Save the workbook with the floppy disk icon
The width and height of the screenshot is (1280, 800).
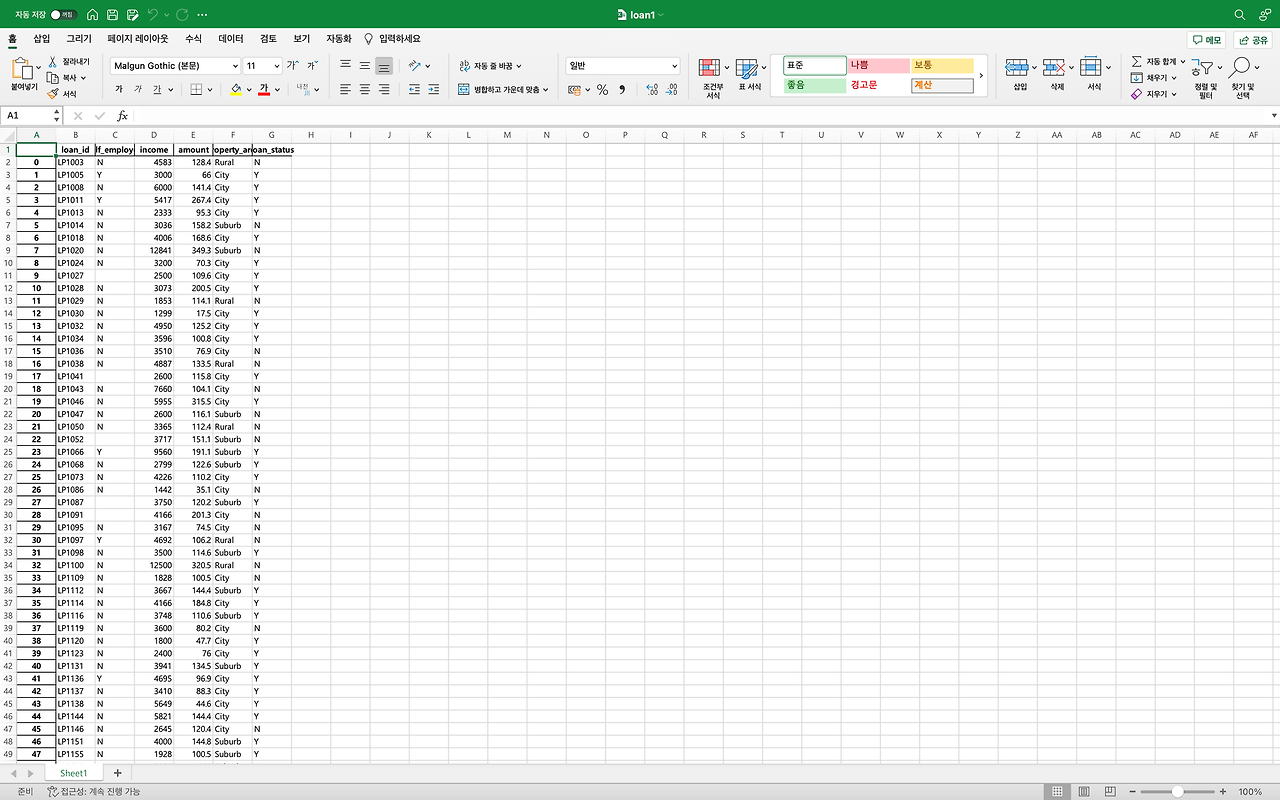[113, 15]
